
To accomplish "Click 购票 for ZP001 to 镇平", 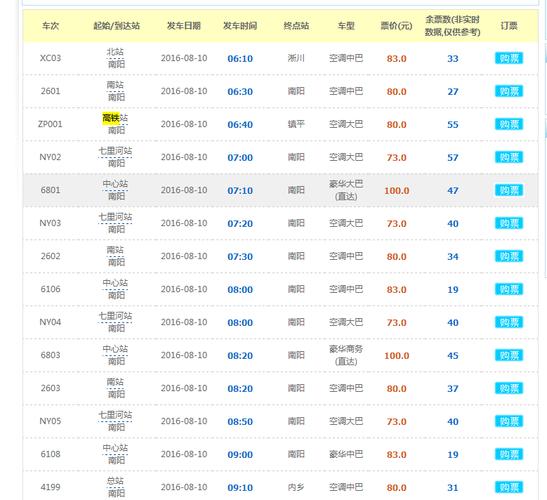I will 509,124.
